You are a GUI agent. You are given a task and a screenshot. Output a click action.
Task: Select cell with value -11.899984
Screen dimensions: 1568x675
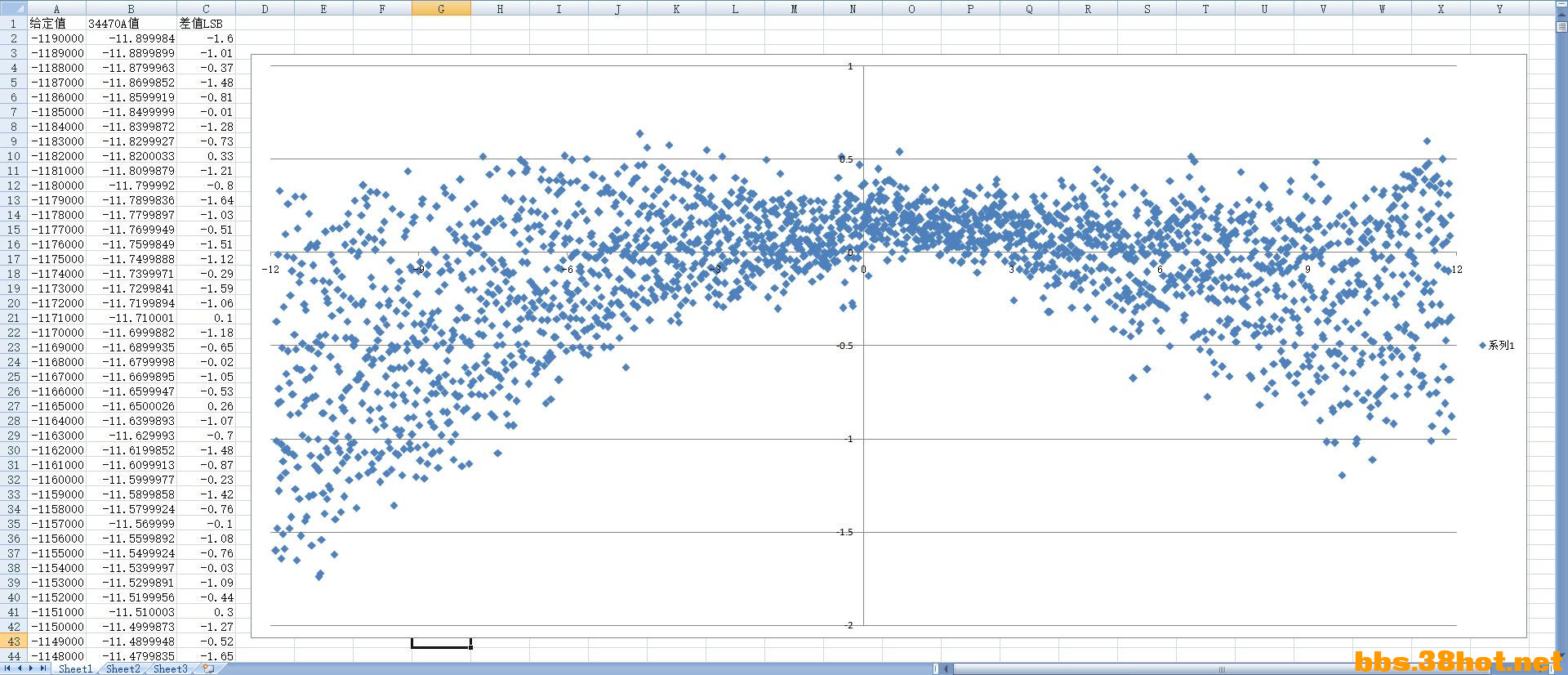click(131, 38)
